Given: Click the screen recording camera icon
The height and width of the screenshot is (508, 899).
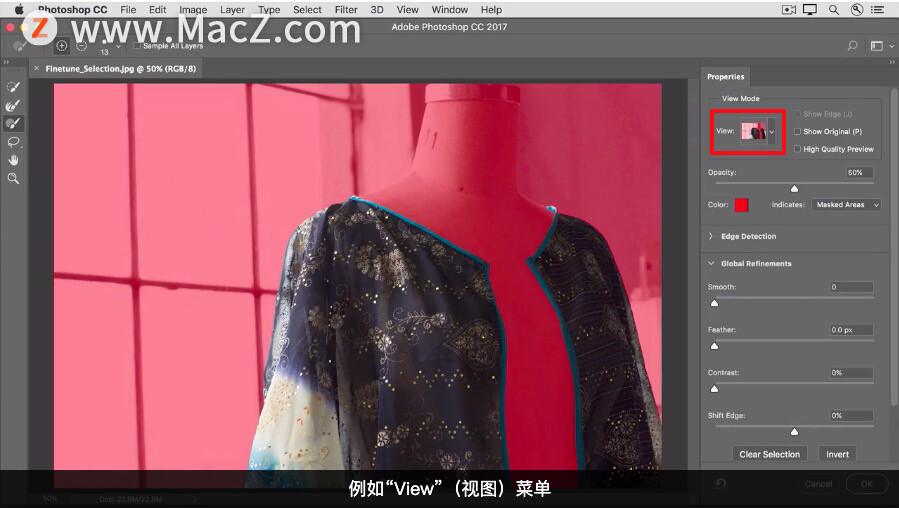Looking at the screenshot, I should 789,9.
